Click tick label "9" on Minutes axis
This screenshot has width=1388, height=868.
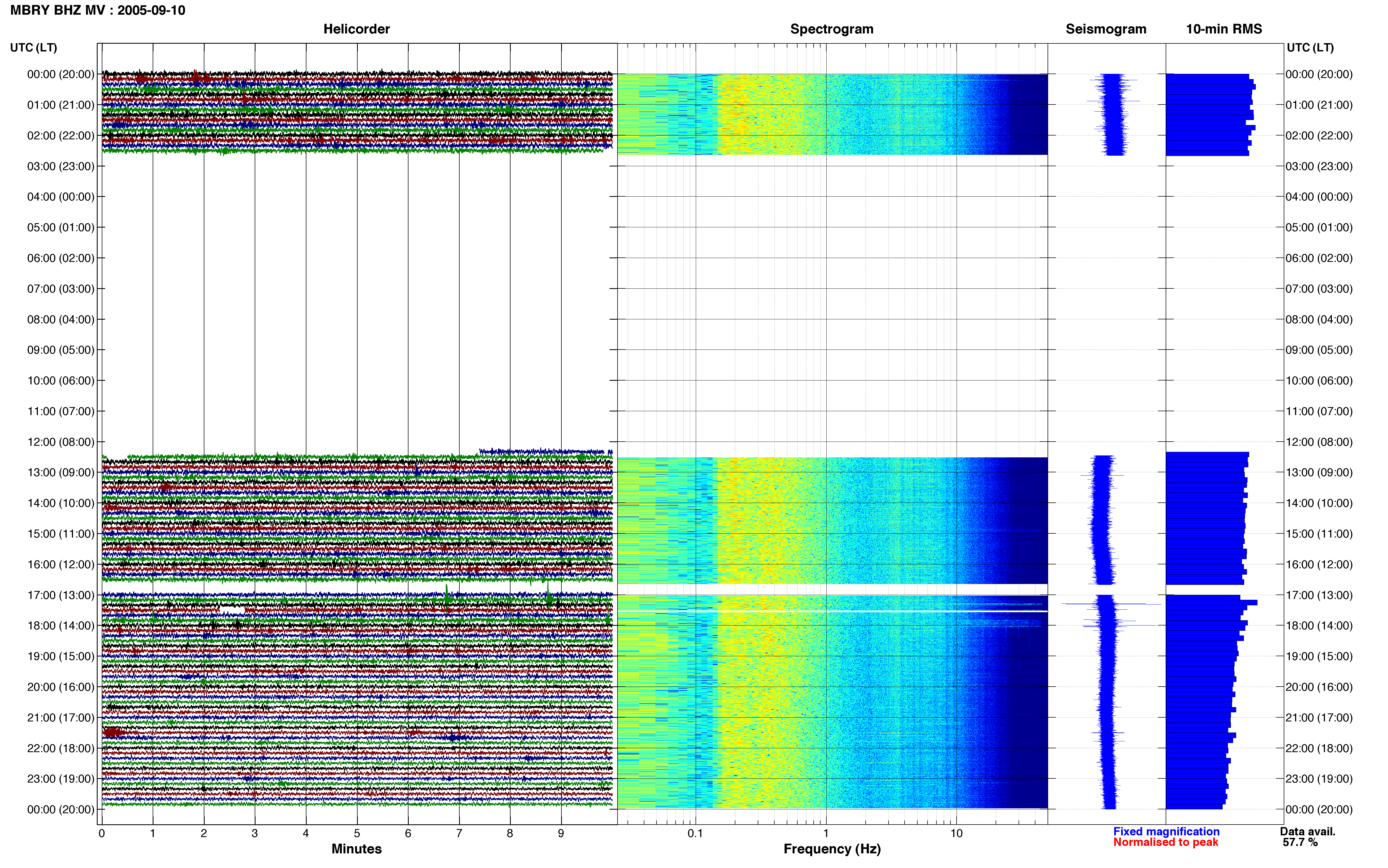point(561,833)
